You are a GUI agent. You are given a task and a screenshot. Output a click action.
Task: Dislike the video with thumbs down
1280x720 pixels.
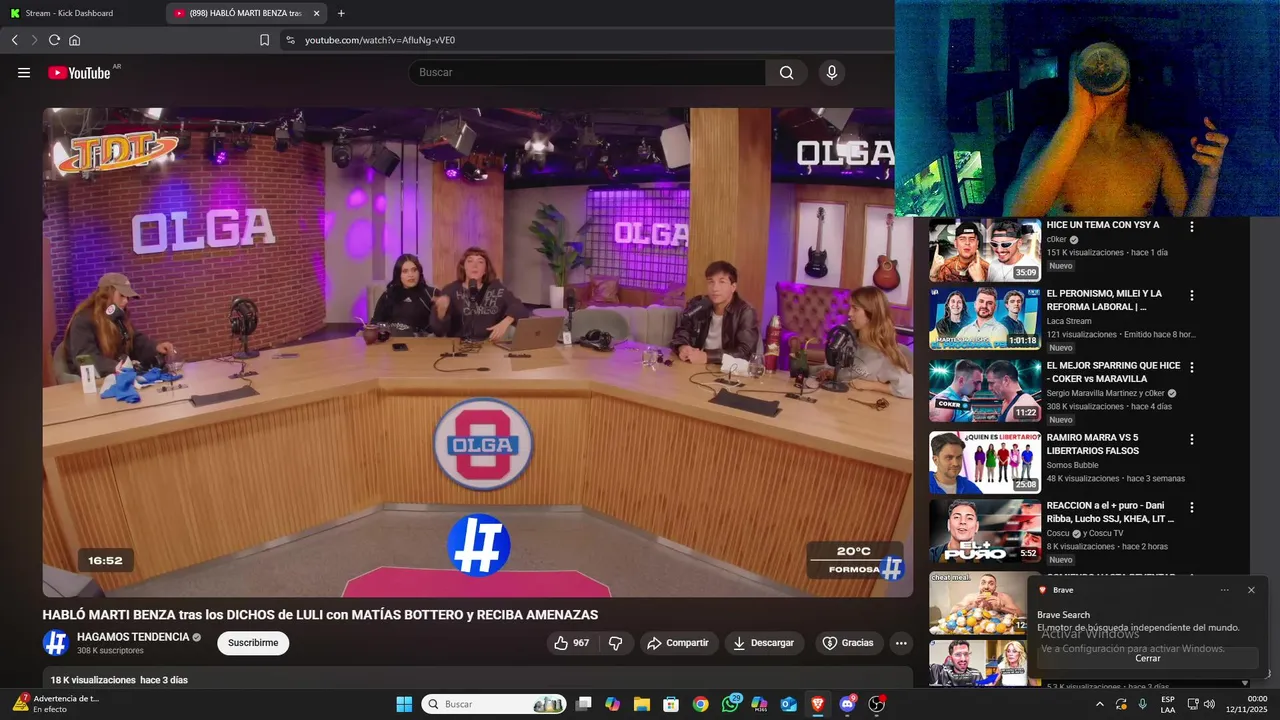pos(616,643)
